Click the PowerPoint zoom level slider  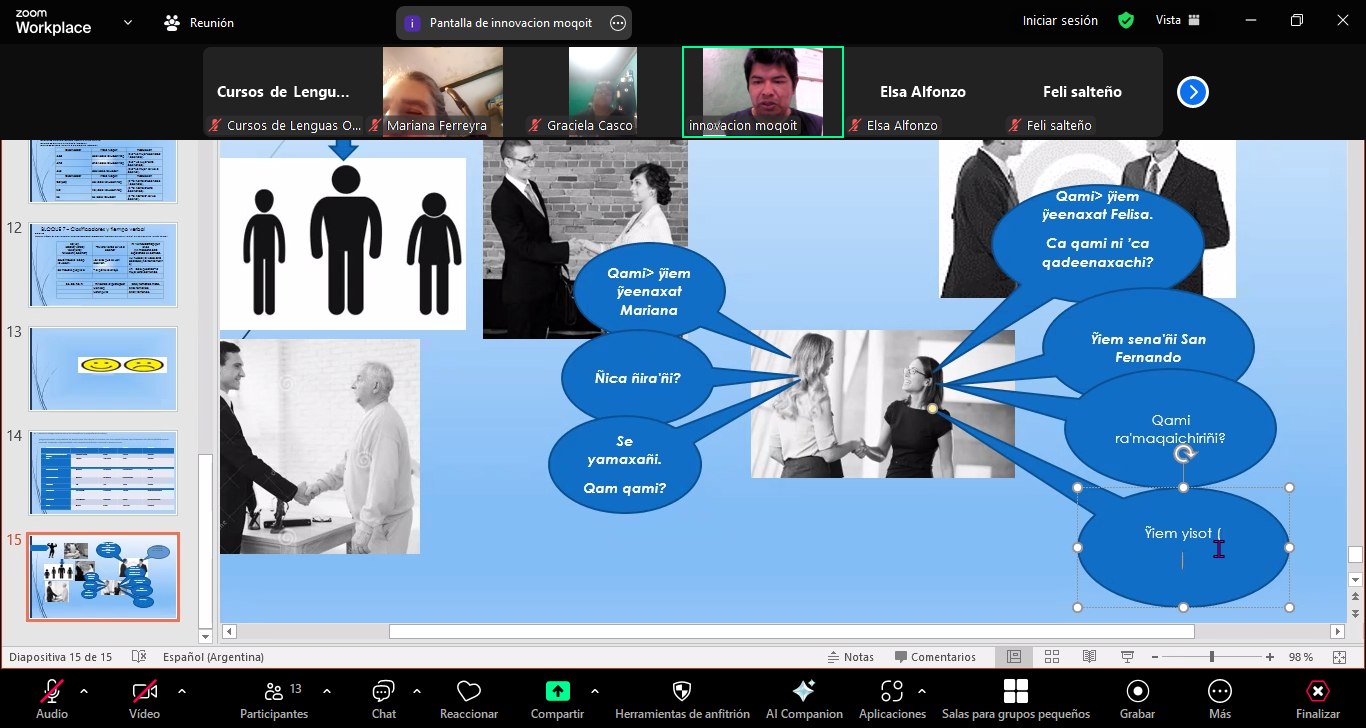[x=1211, y=657]
